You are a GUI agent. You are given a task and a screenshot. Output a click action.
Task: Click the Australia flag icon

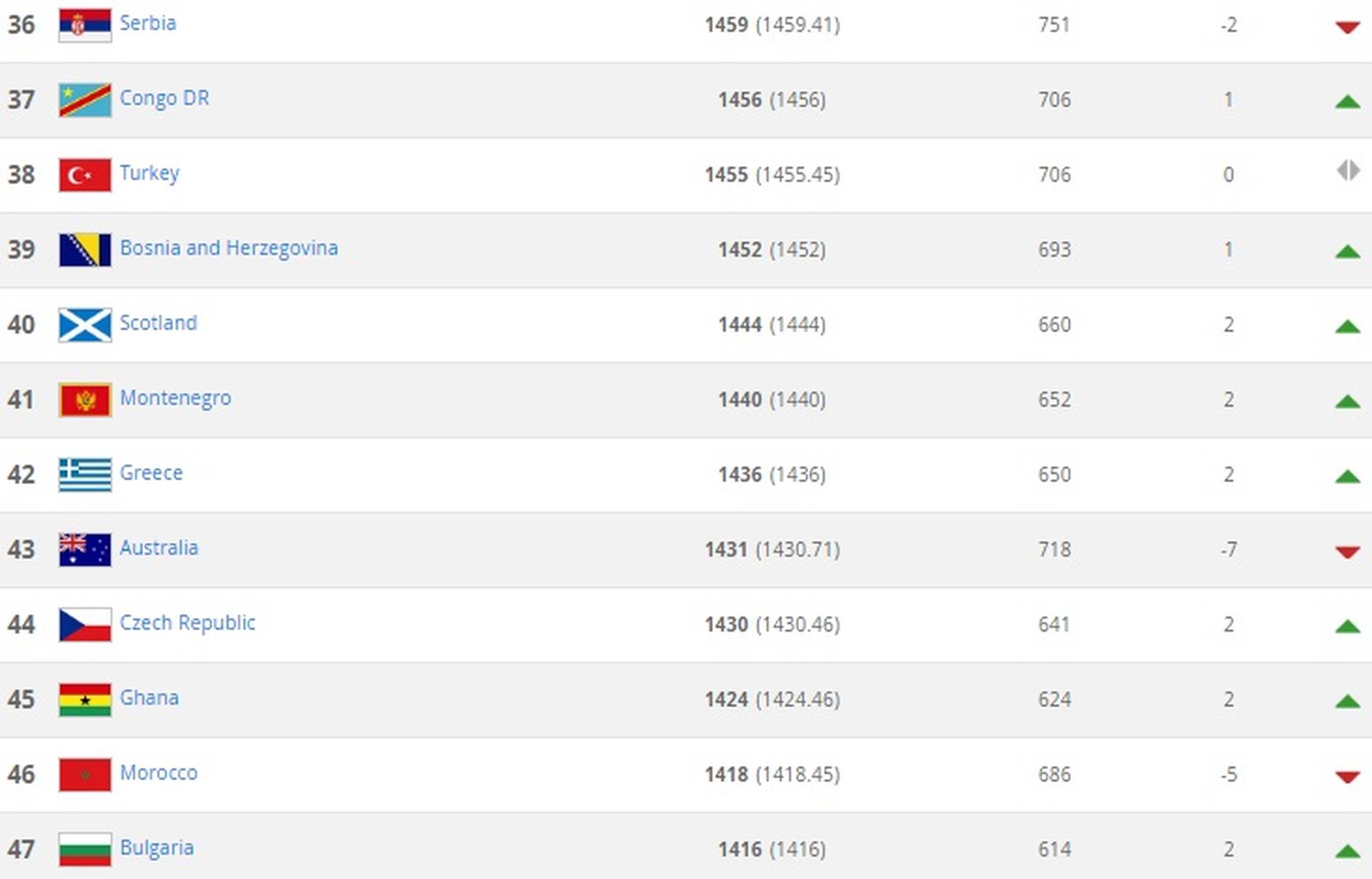tap(85, 550)
